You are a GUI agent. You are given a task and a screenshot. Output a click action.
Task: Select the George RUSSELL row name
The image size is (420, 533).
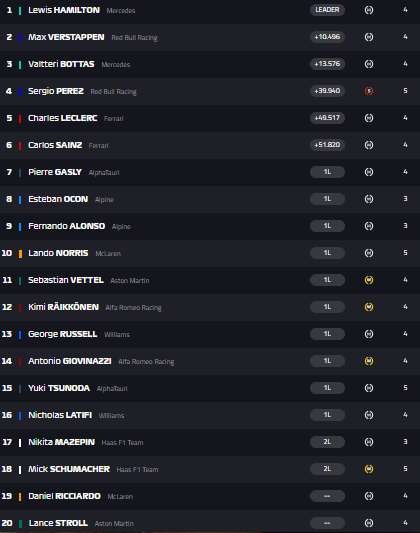point(63,334)
